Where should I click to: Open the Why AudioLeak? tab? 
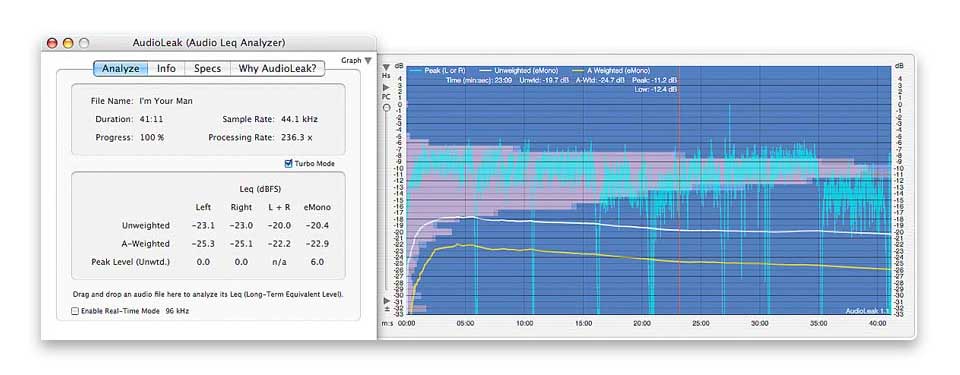tap(277, 69)
